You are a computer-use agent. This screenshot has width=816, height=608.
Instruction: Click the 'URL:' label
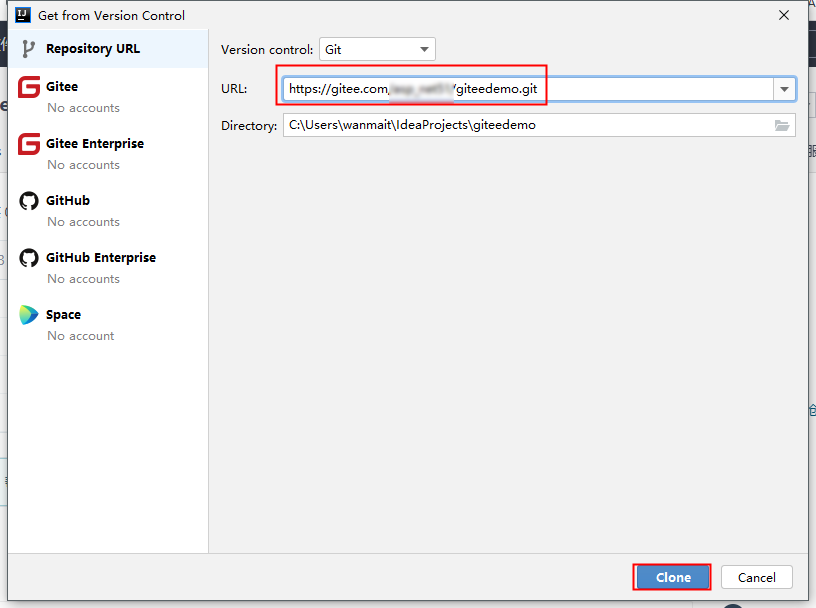[234, 89]
